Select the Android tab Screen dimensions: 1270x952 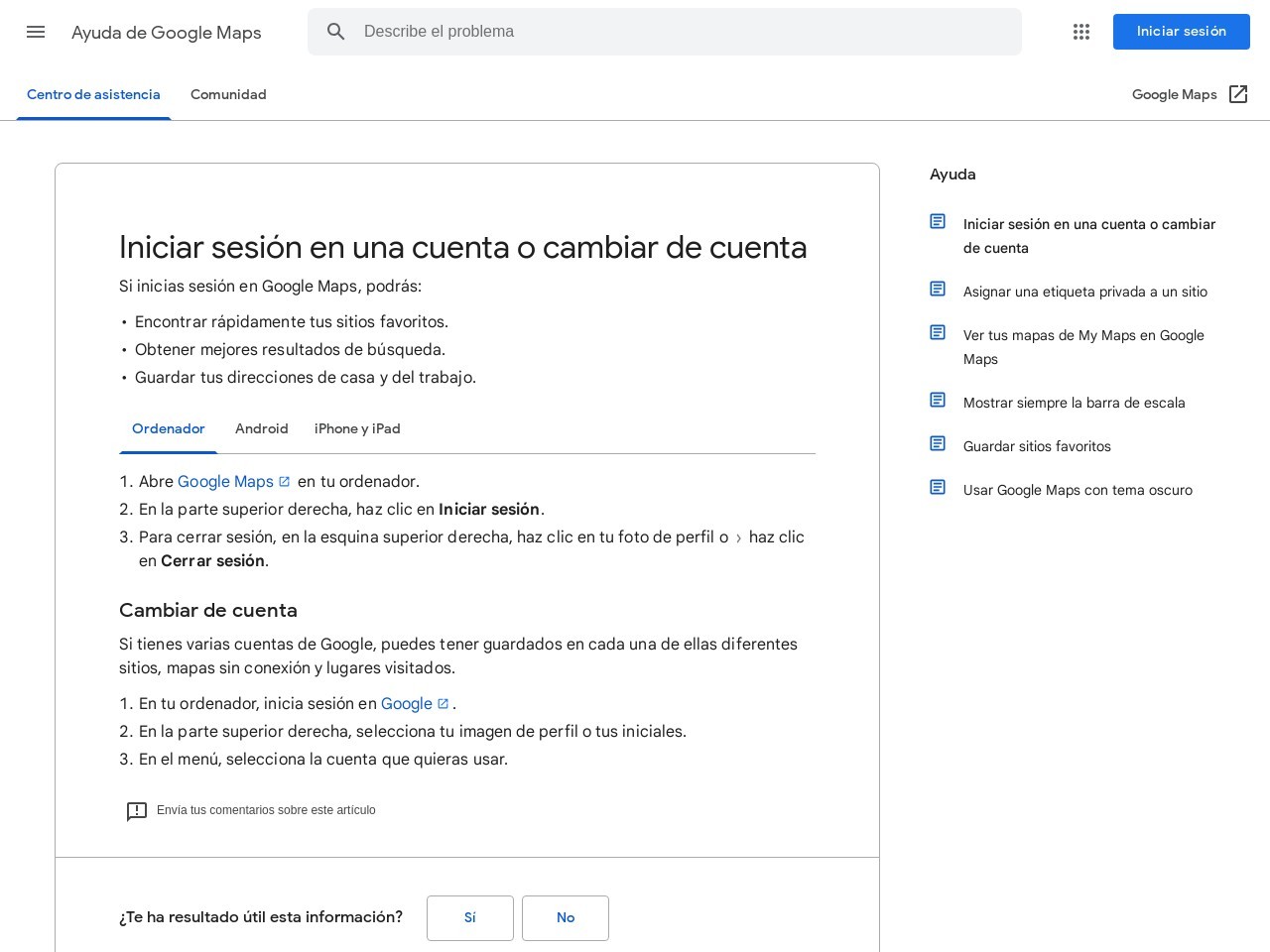coord(262,429)
